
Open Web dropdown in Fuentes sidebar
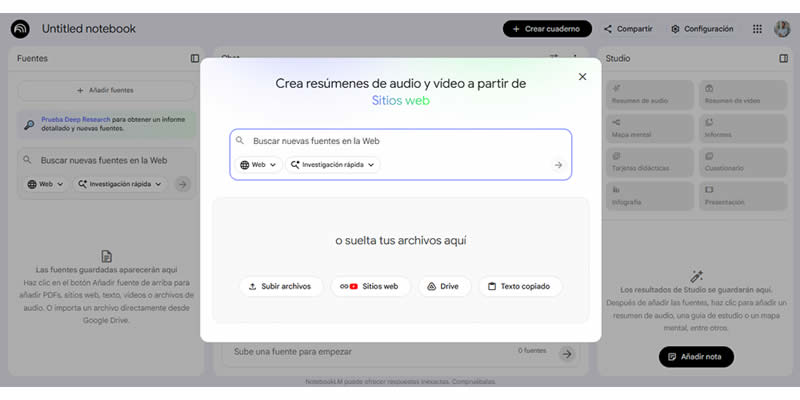point(45,184)
